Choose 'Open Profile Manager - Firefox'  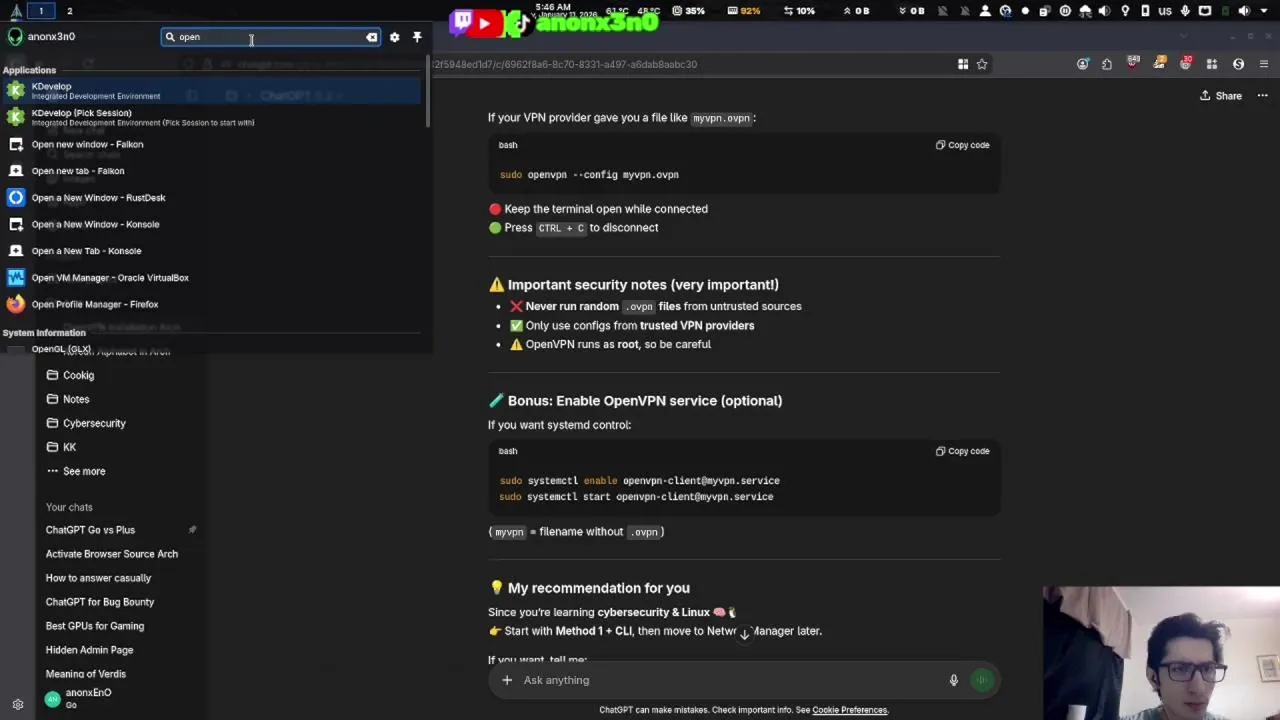click(214, 304)
